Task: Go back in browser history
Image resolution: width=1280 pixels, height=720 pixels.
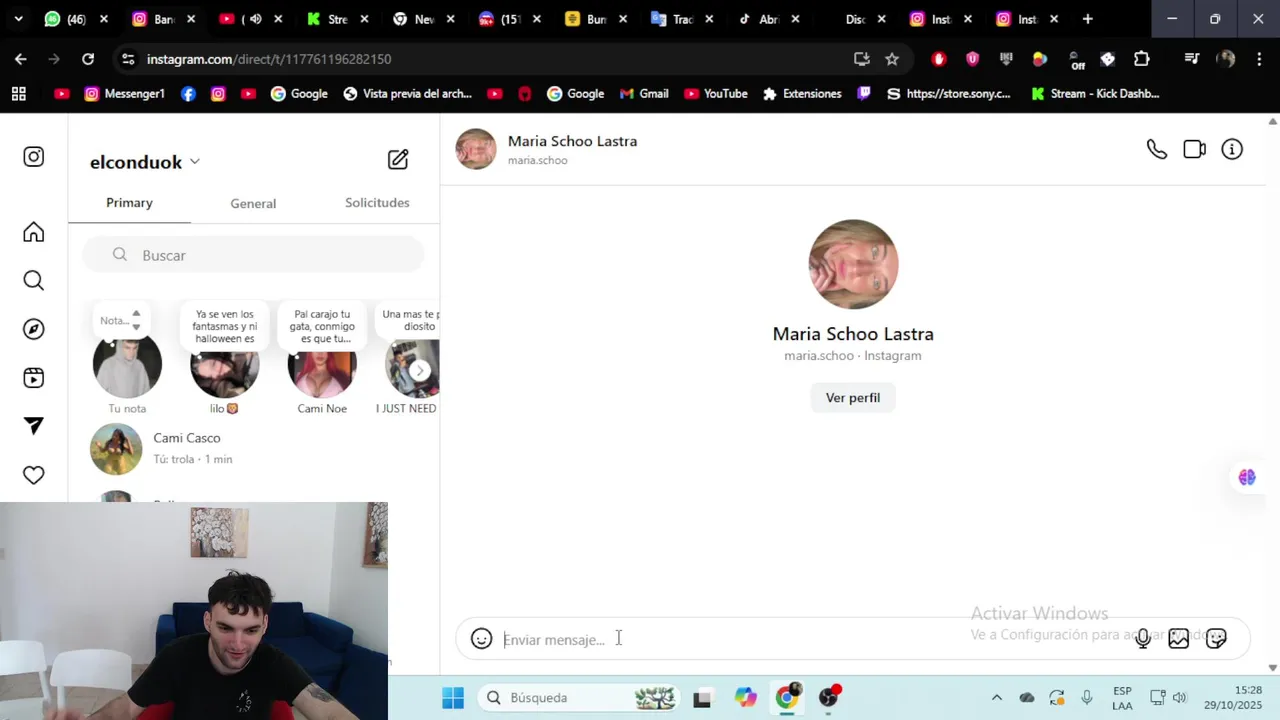Action: tap(21, 59)
